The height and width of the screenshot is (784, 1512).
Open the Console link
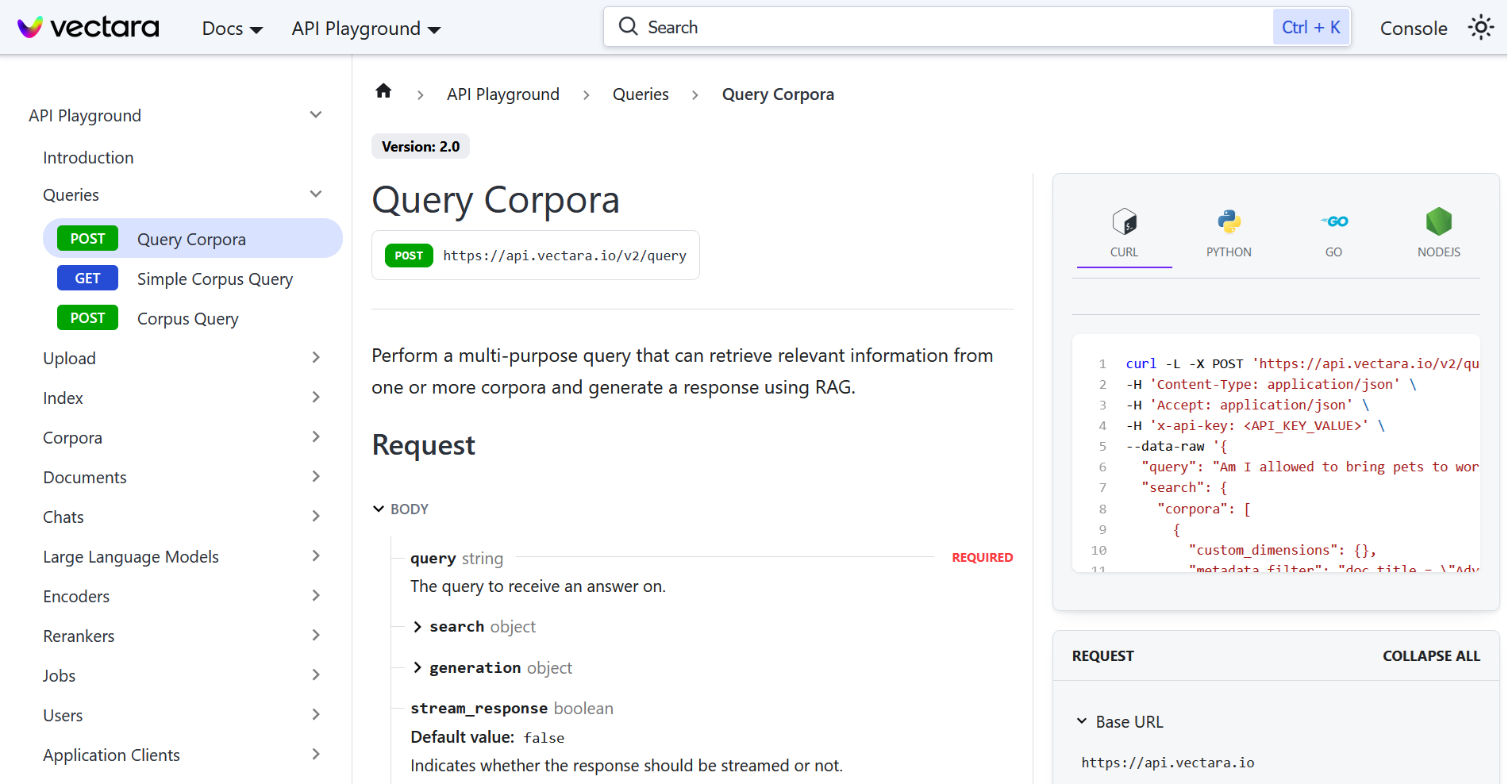click(1413, 29)
